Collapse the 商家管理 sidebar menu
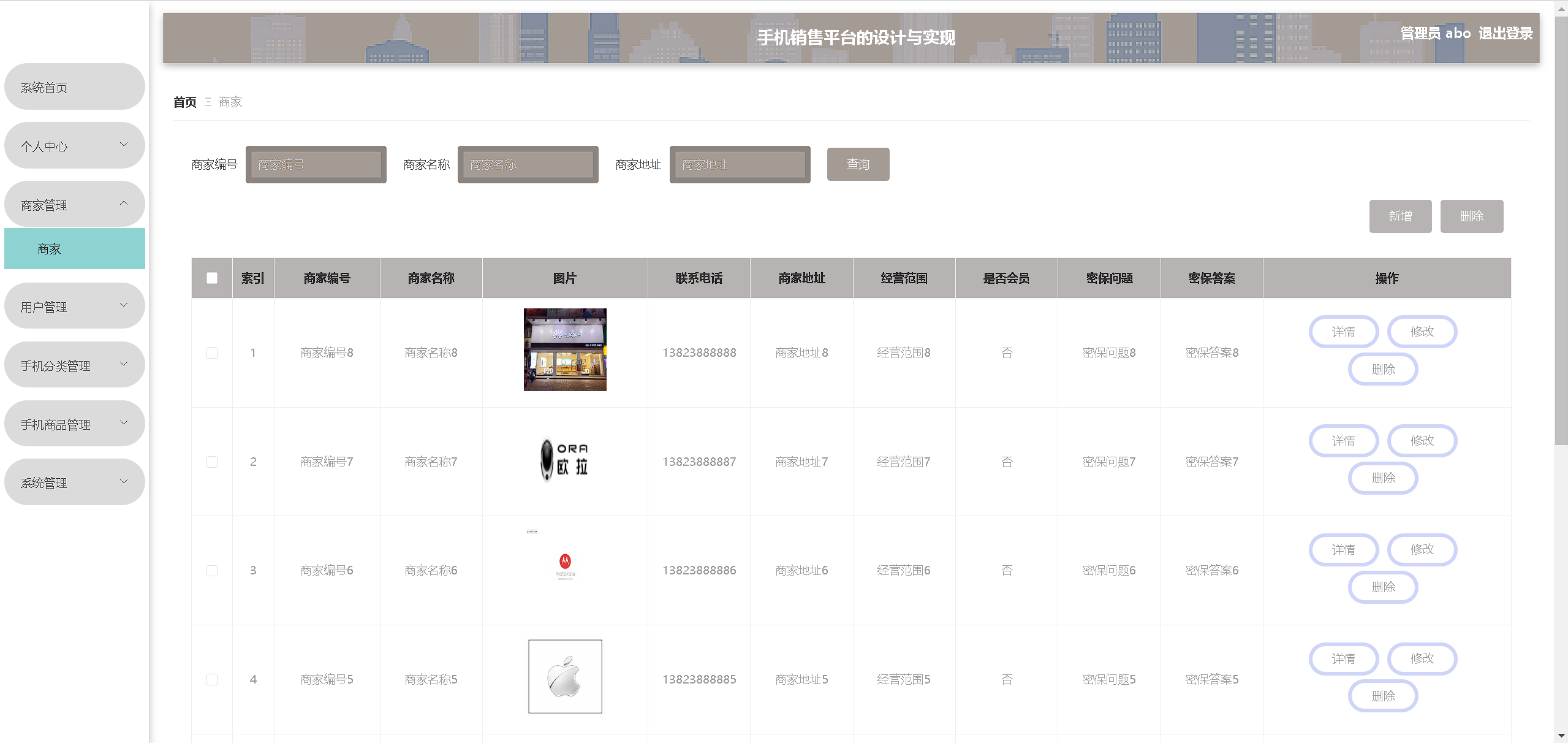The image size is (1568, 743). pos(74,204)
